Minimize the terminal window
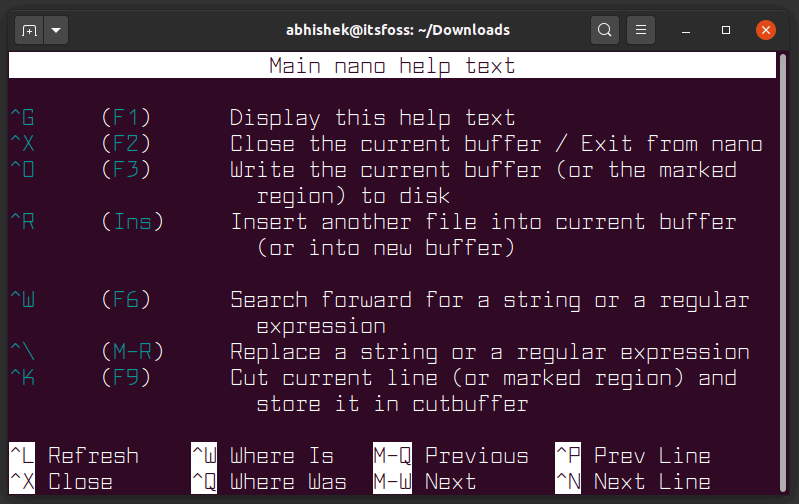This screenshot has width=799, height=504. pyautogui.click(x=691, y=30)
